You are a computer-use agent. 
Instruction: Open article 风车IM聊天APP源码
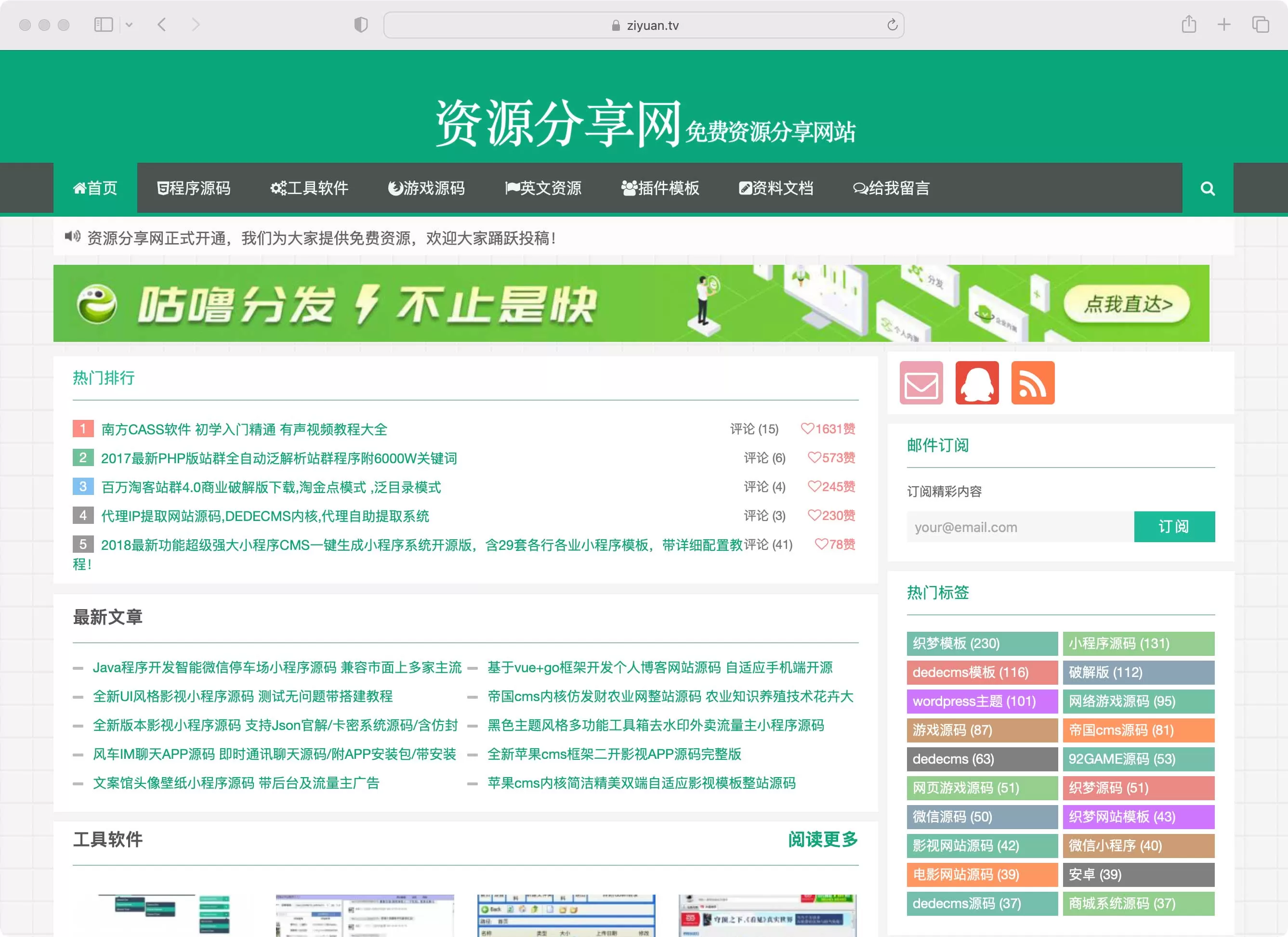point(274,755)
